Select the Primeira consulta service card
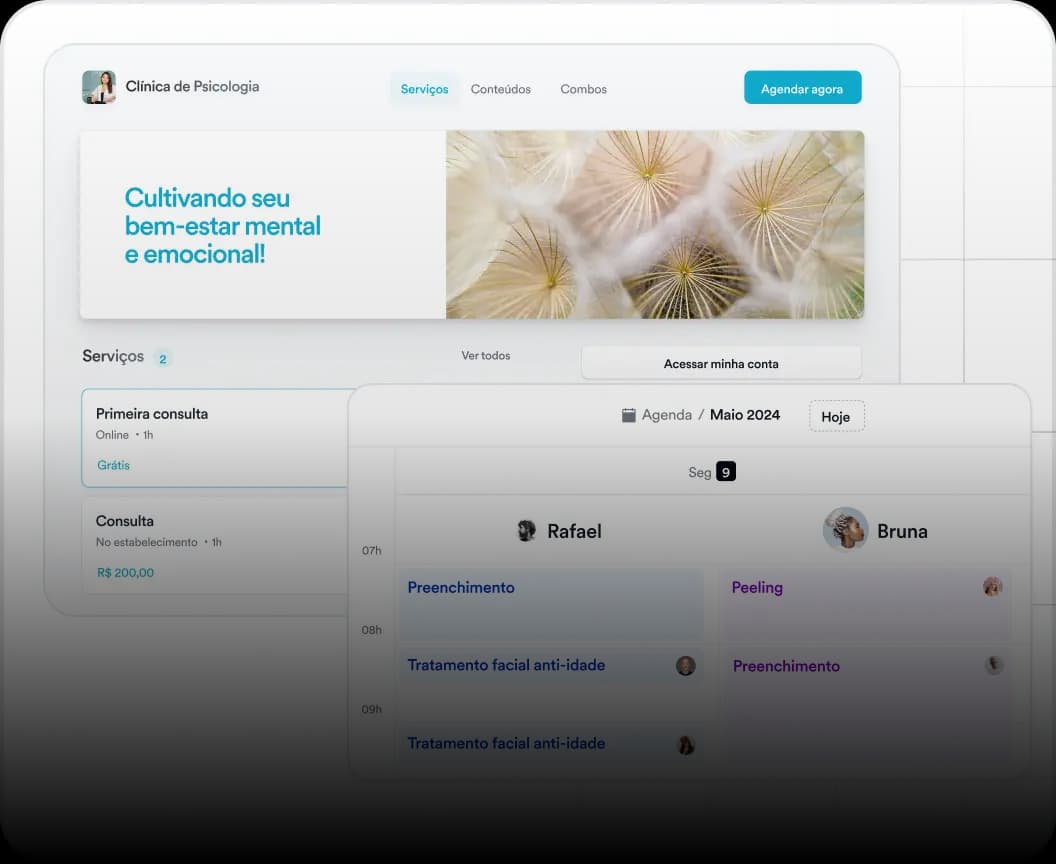This screenshot has width=1056, height=864. 215,438
